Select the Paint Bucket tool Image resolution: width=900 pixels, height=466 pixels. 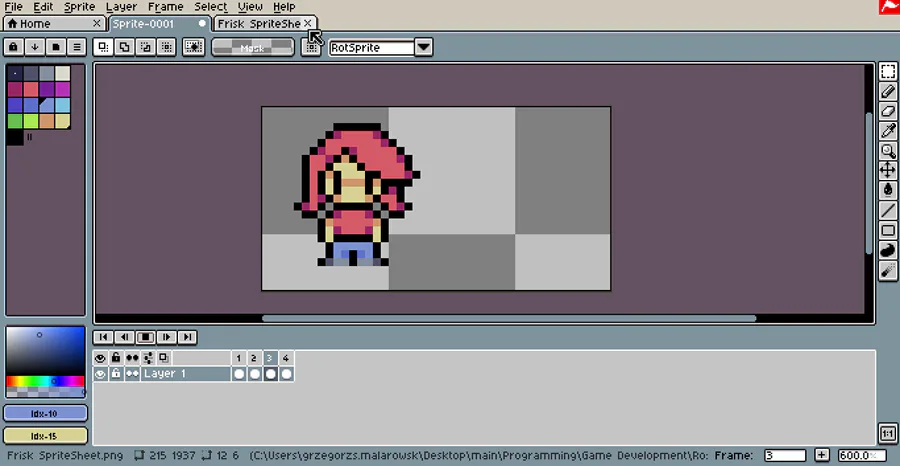pyautogui.click(x=888, y=190)
